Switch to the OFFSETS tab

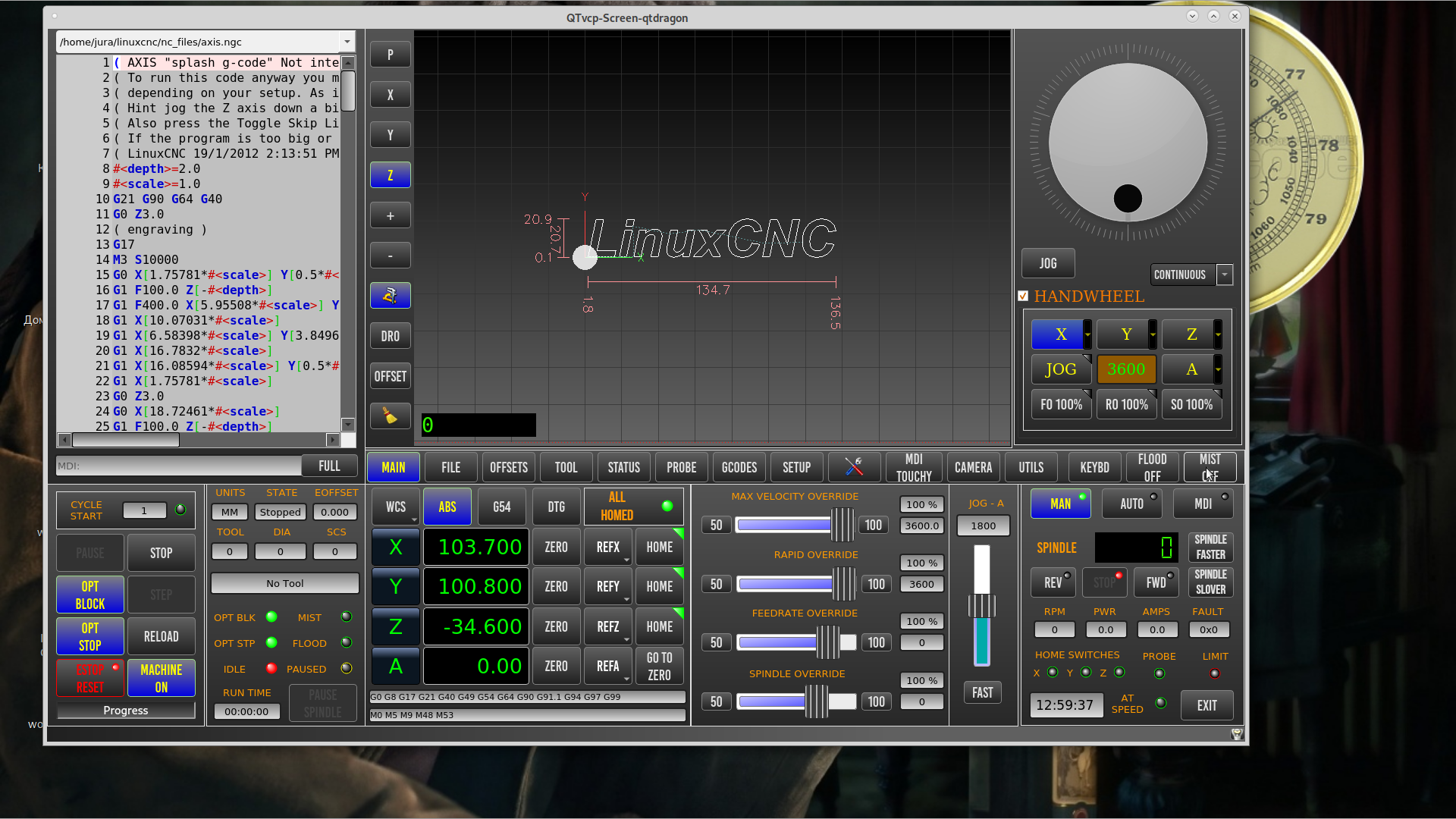509,467
